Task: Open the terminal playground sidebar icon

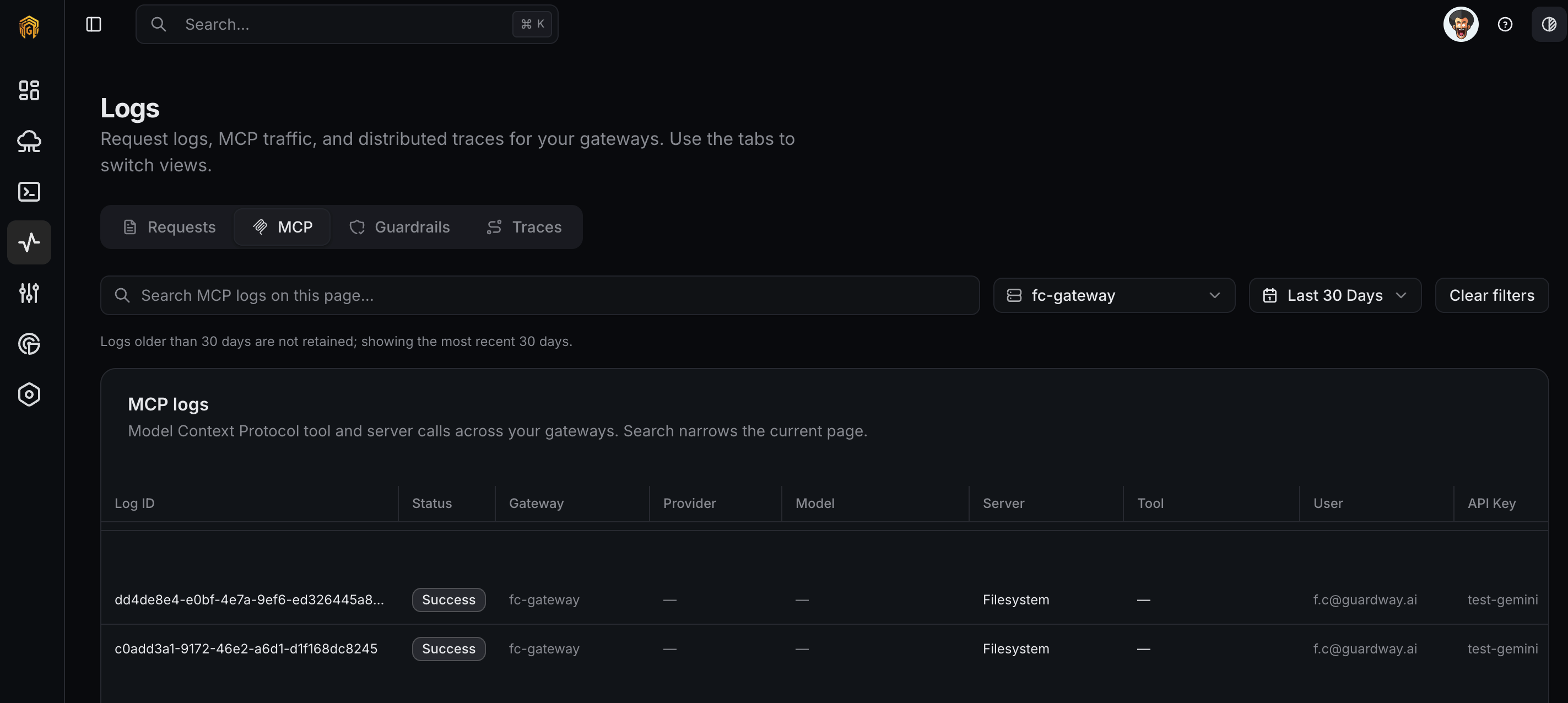Action: 29,192
